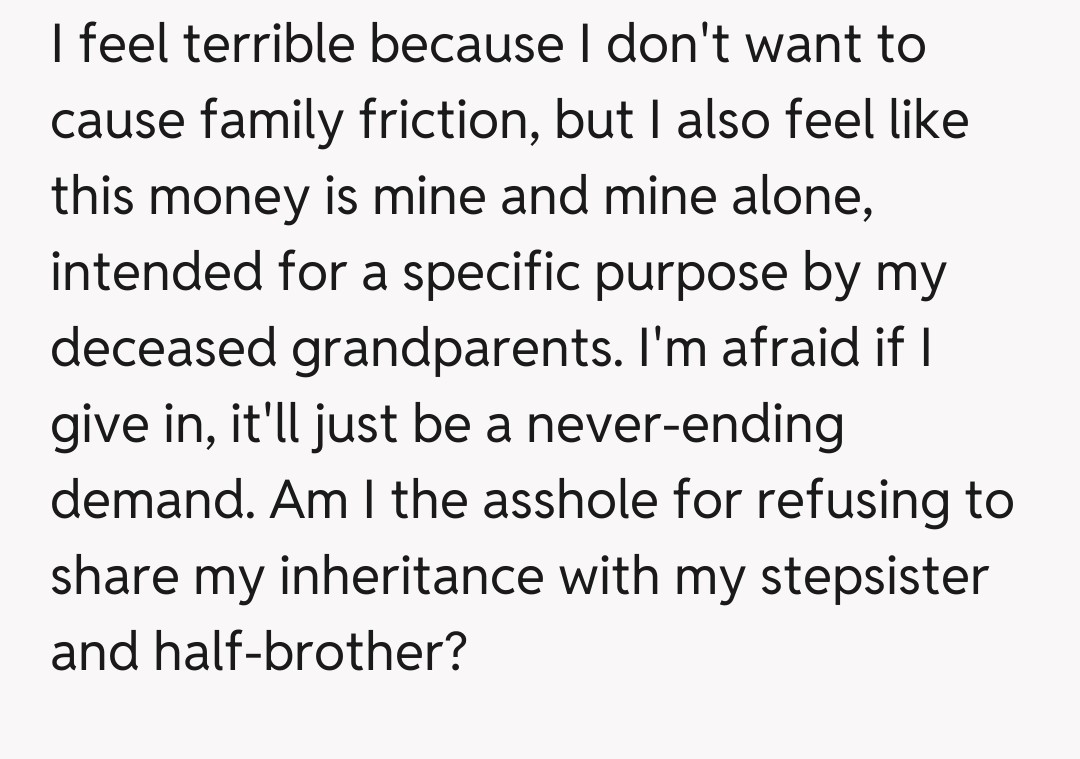Image resolution: width=1080 pixels, height=759 pixels.
Task: Place cursor on the word "purpose"
Action: (689, 272)
